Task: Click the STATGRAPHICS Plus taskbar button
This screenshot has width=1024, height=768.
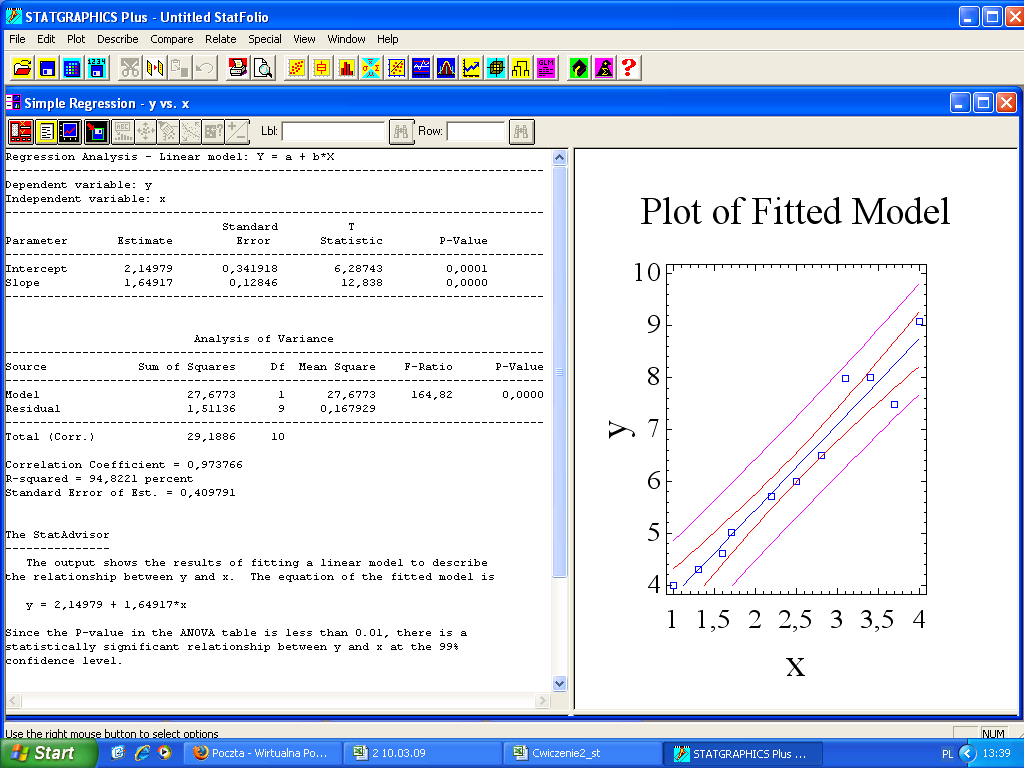Action: (x=743, y=753)
